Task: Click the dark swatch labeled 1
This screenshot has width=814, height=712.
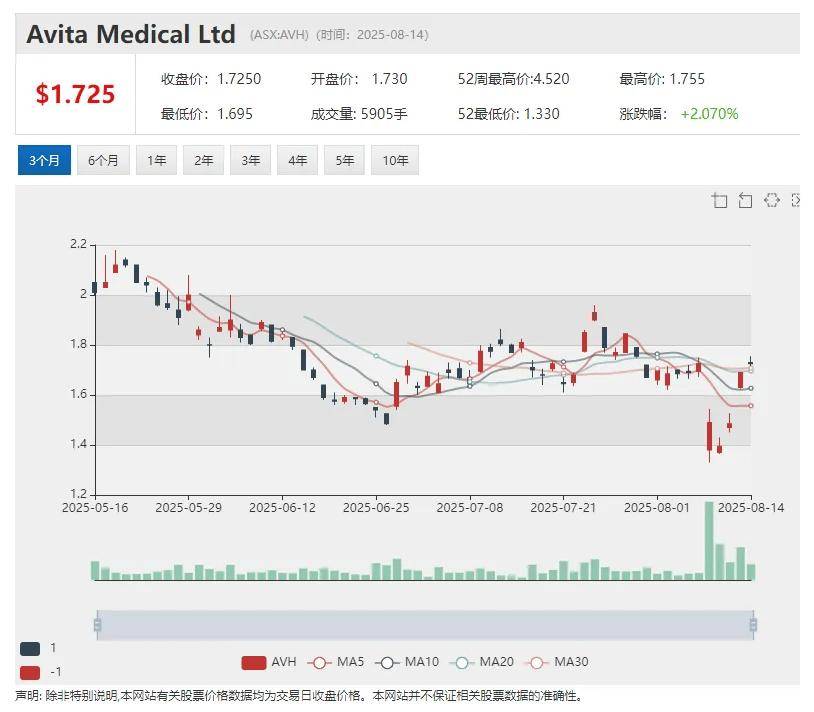Action: [x=30, y=648]
